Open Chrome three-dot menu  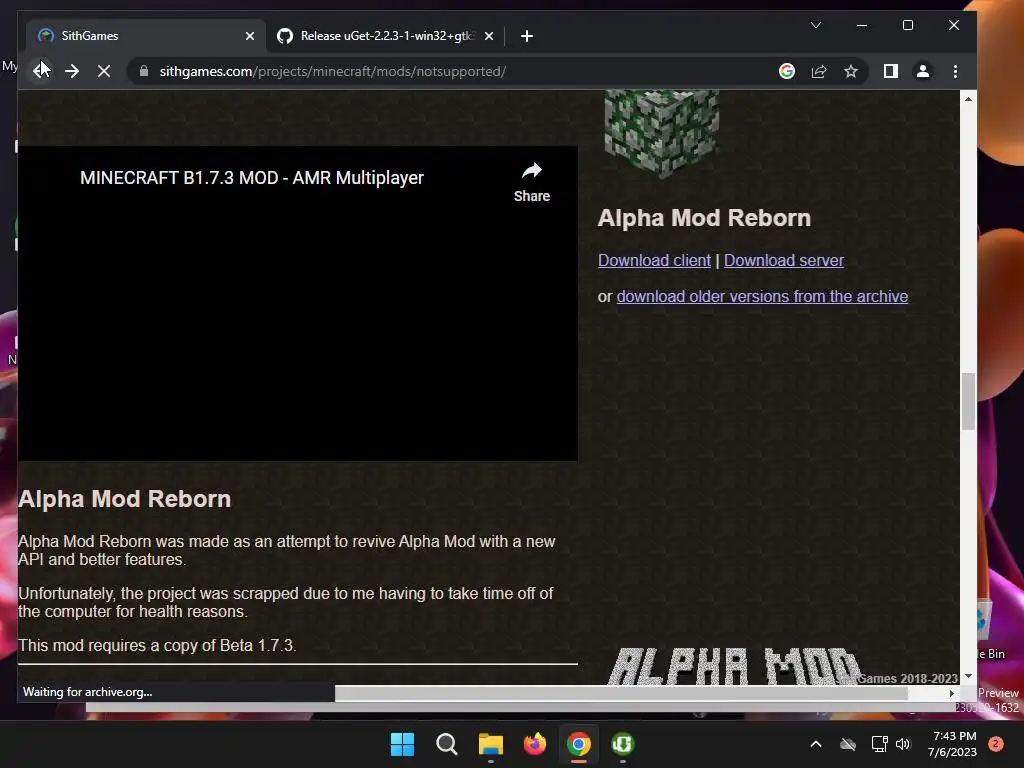tap(955, 71)
